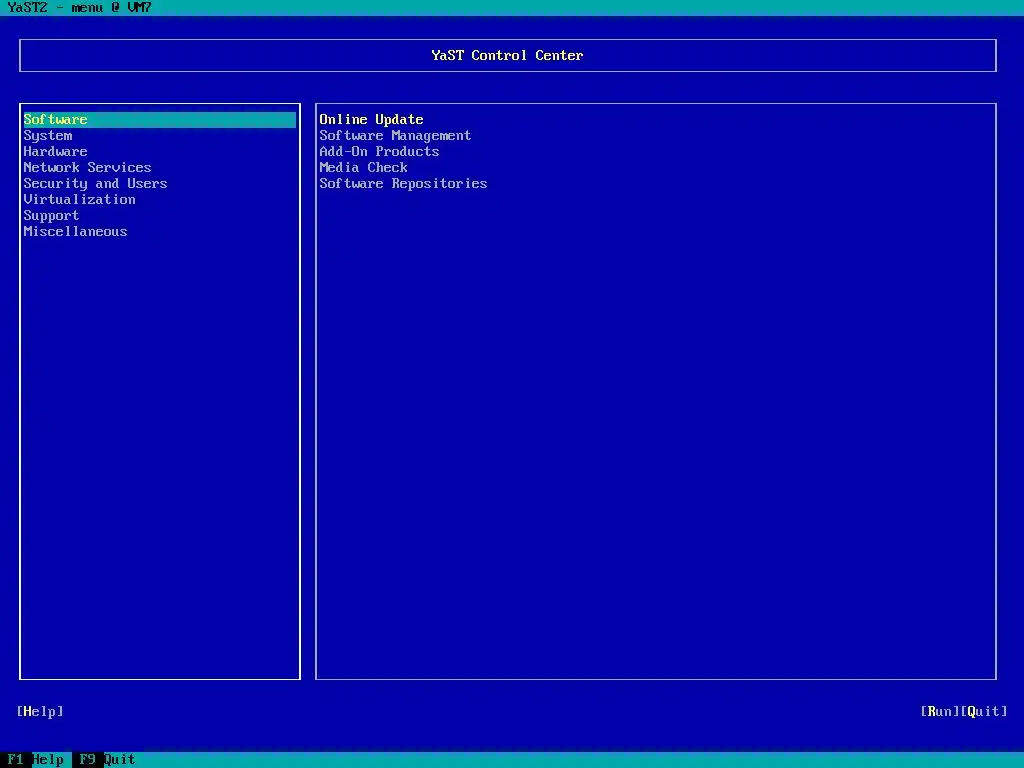Click the [Run] button
Image resolution: width=1024 pixels, height=768 pixels.
940,711
